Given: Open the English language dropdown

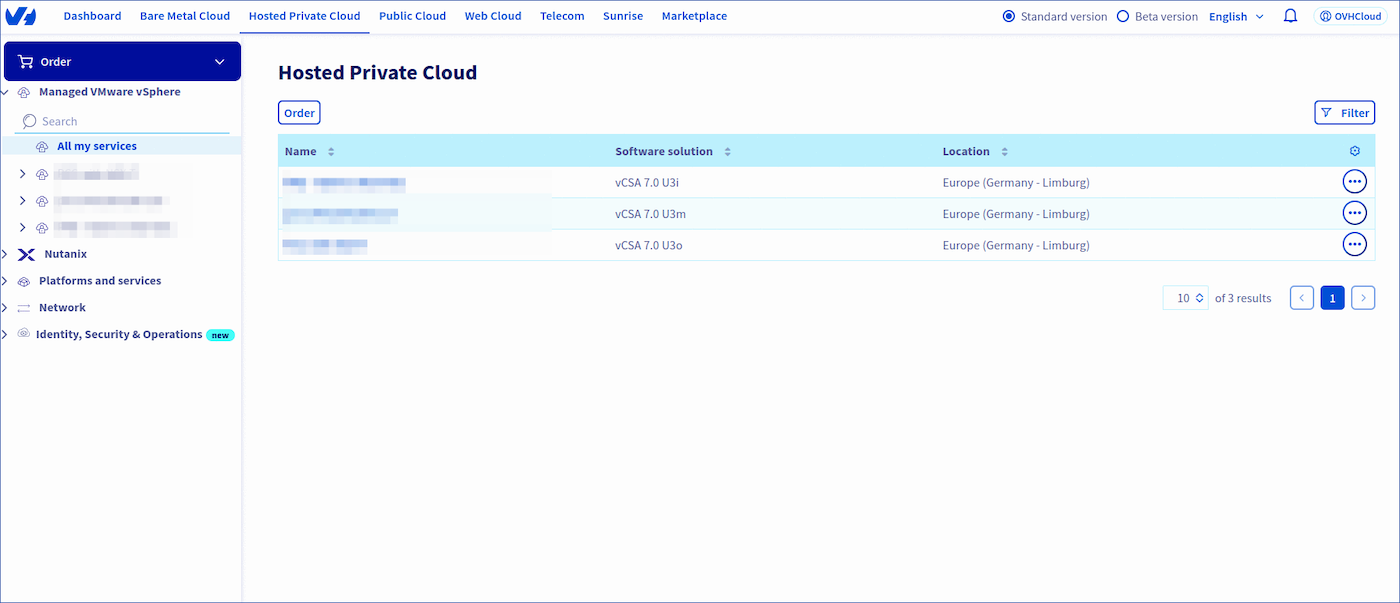Looking at the screenshot, I should 1236,16.
